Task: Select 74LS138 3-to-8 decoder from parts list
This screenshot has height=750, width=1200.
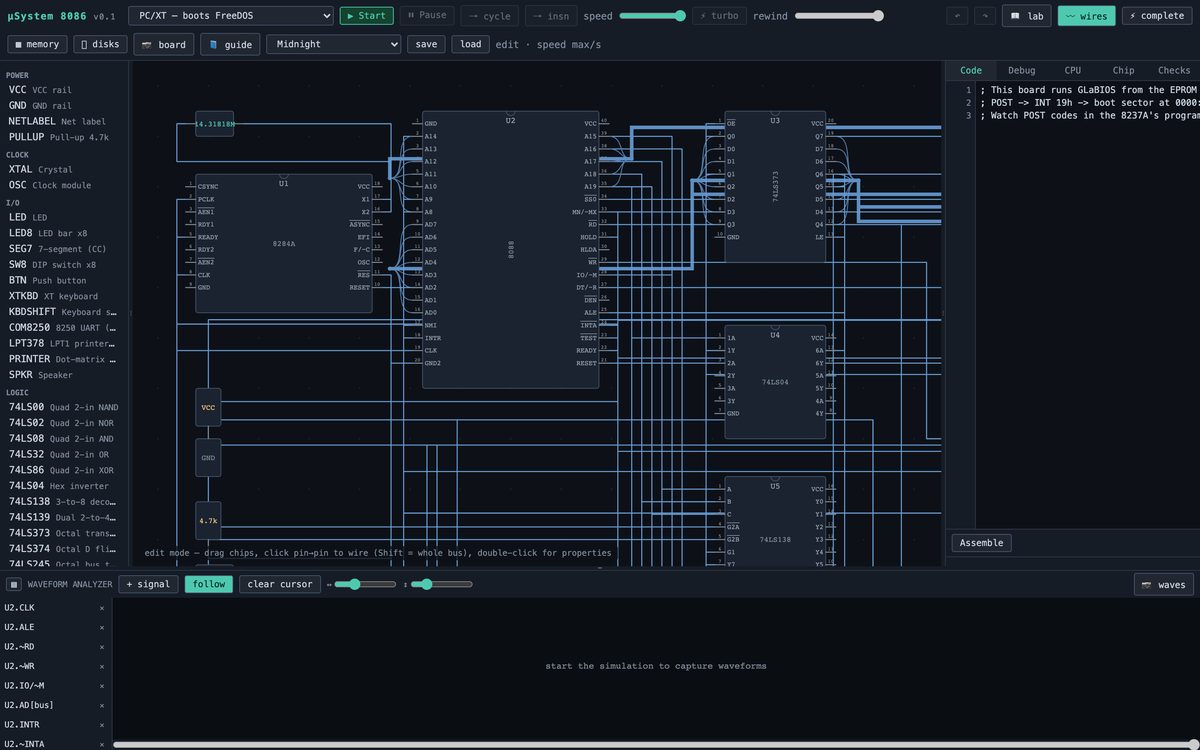Action: [64, 502]
